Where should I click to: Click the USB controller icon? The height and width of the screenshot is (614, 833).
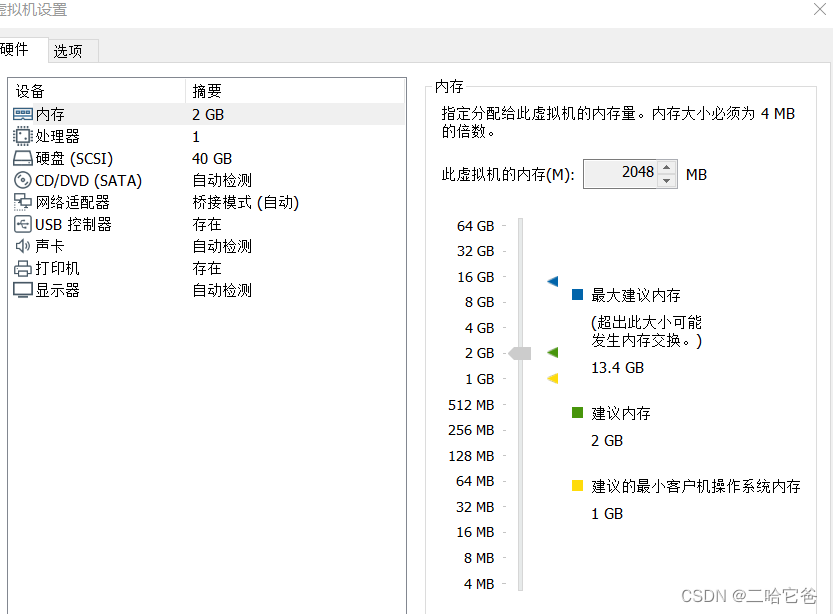pos(23,224)
